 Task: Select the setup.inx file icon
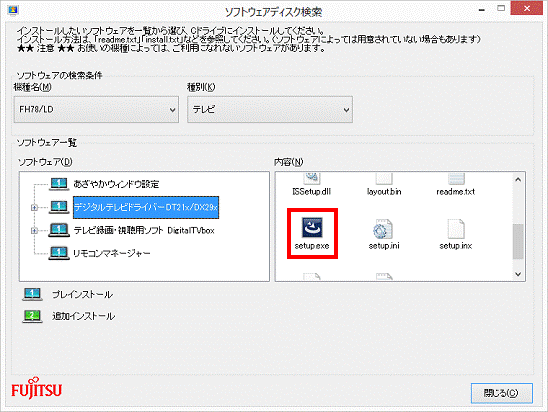(x=456, y=229)
